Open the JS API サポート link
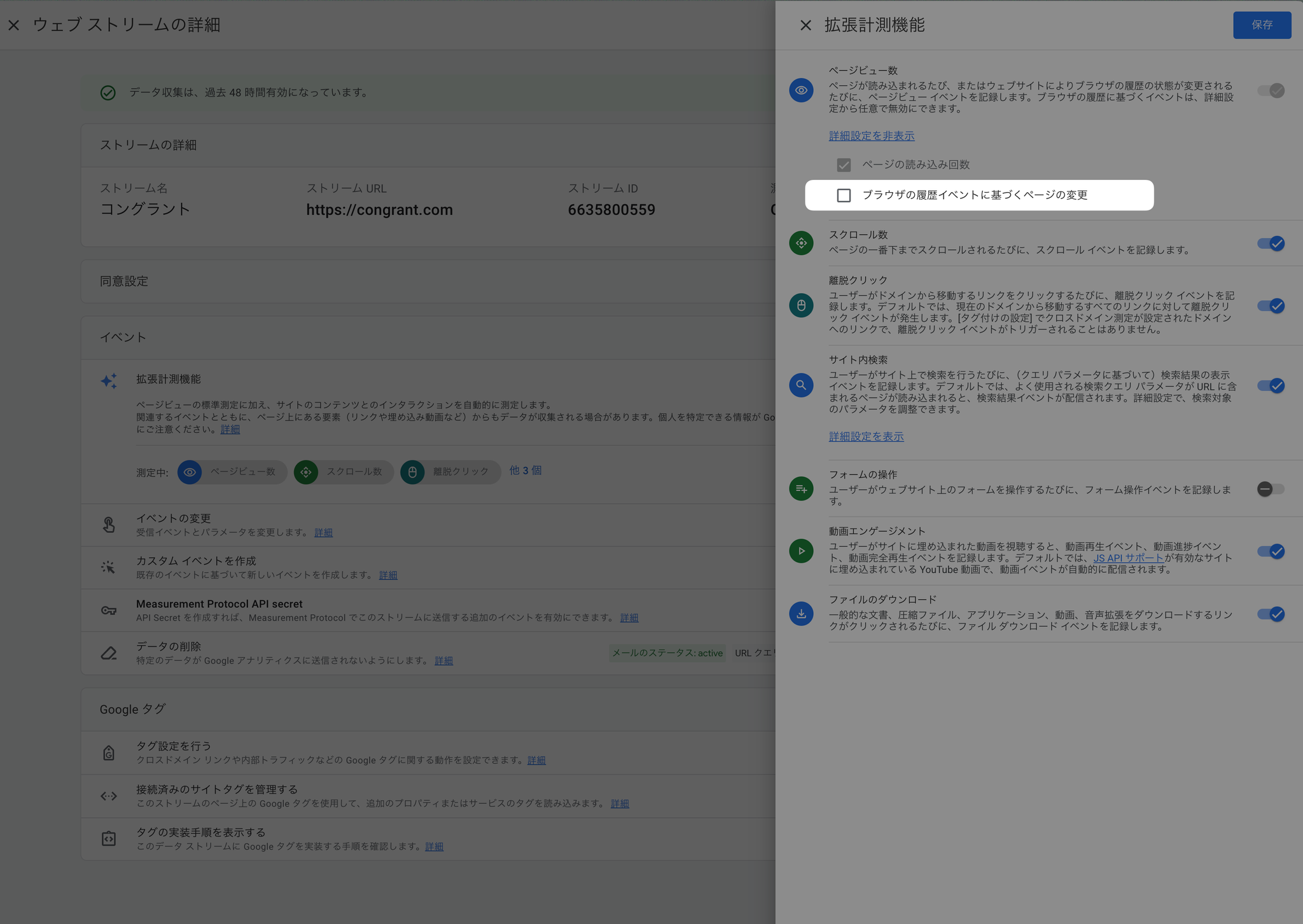The height and width of the screenshot is (924, 1303). pyautogui.click(x=1129, y=558)
